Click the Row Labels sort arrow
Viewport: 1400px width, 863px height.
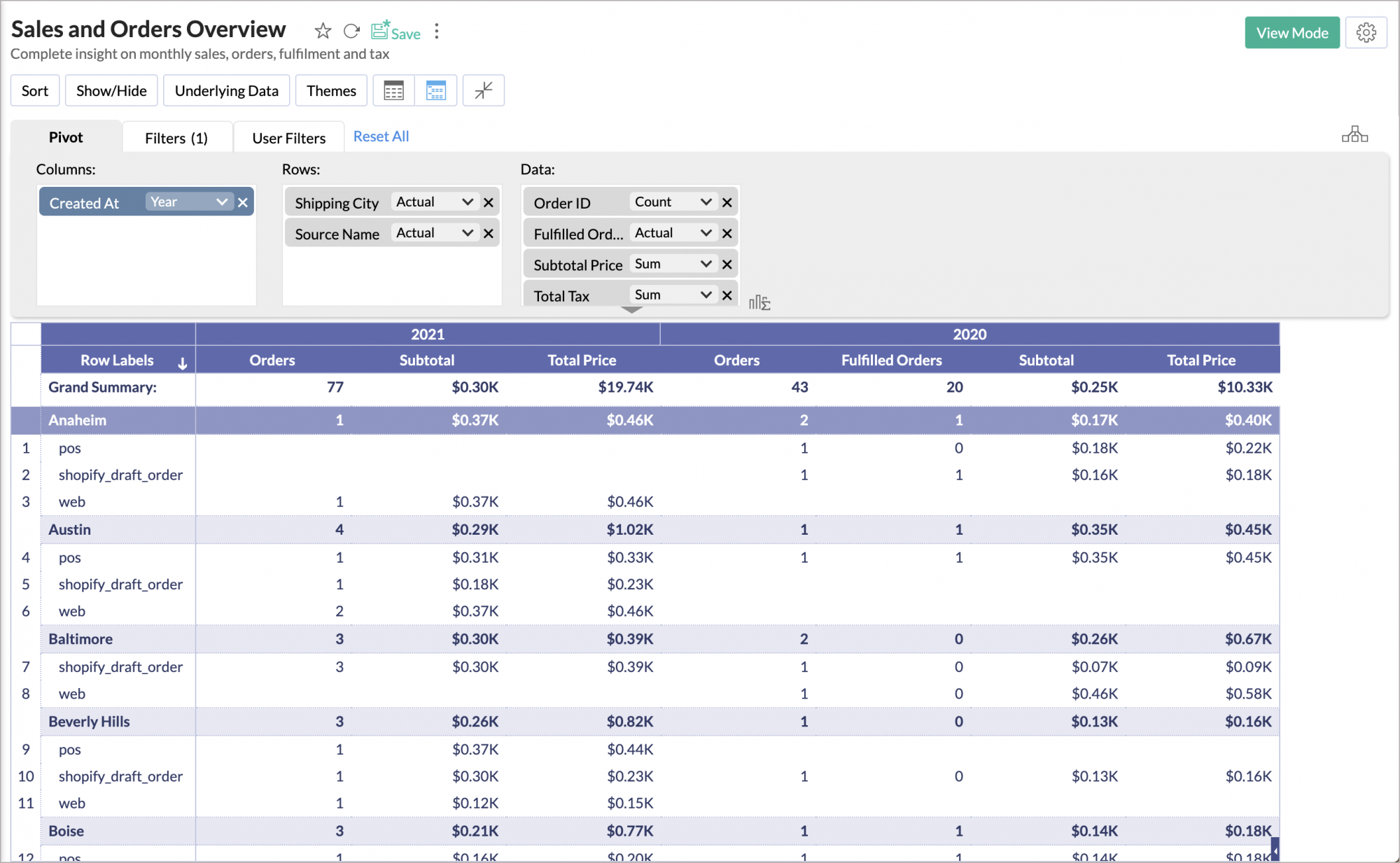click(183, 363)
